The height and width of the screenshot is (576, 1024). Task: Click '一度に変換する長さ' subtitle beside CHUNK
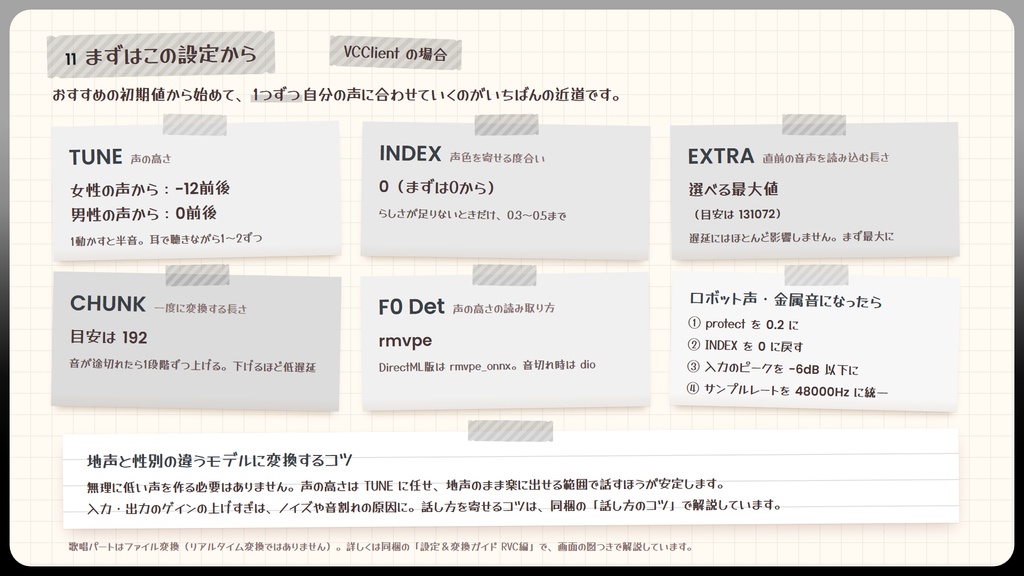(200, 308)
